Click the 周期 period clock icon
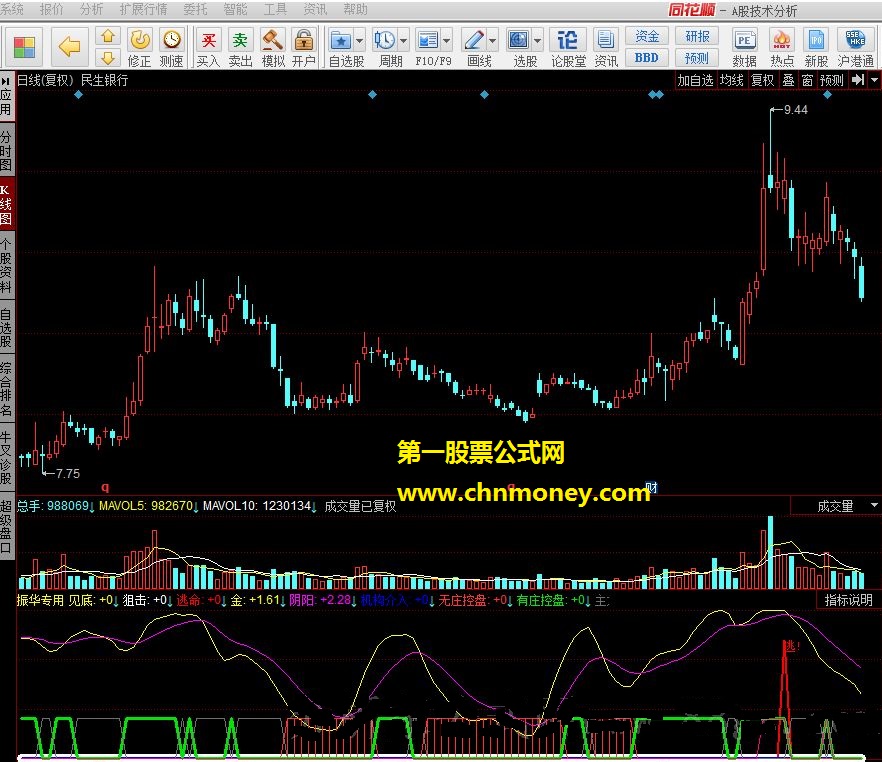Viewport: 882px width, 762px height. (x=385, y=40)
